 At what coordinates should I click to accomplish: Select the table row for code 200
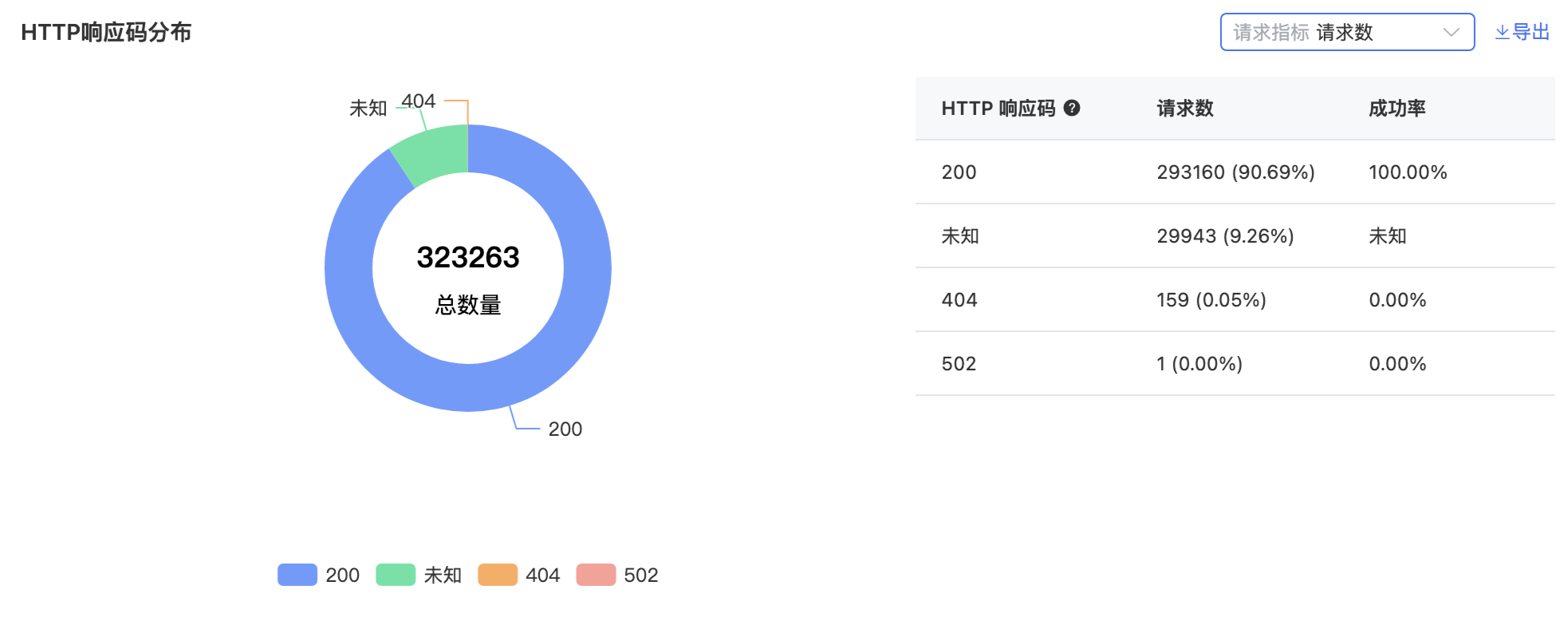[1235, 172]
